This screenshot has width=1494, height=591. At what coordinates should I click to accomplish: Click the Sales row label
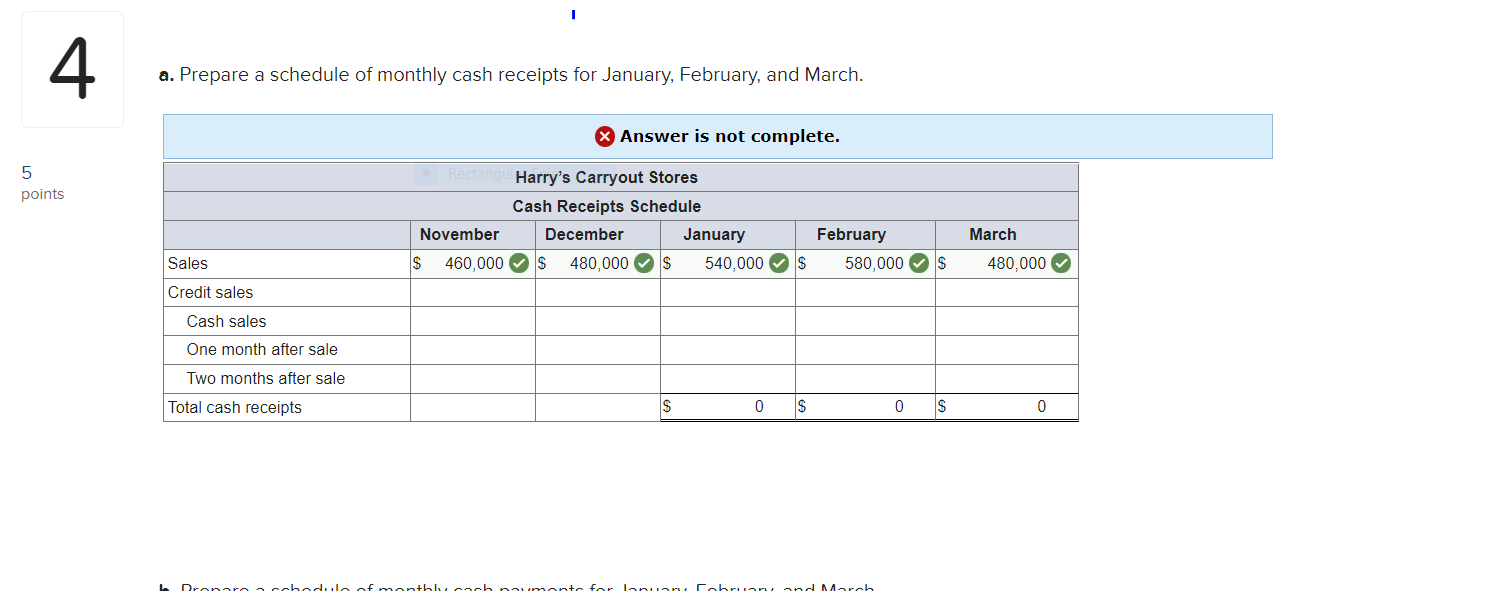pos(188,264)
